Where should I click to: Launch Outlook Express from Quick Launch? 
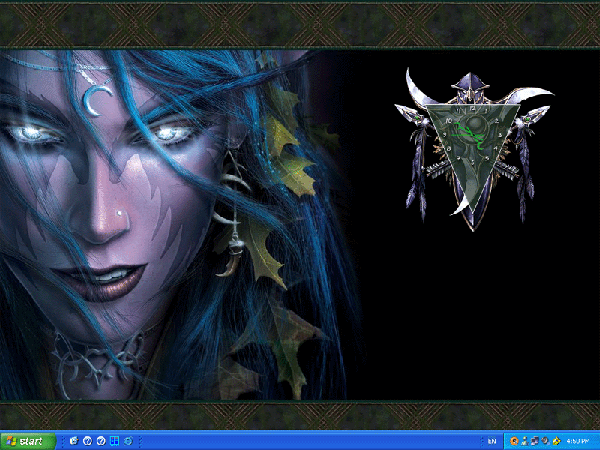[x=74, y=441]
